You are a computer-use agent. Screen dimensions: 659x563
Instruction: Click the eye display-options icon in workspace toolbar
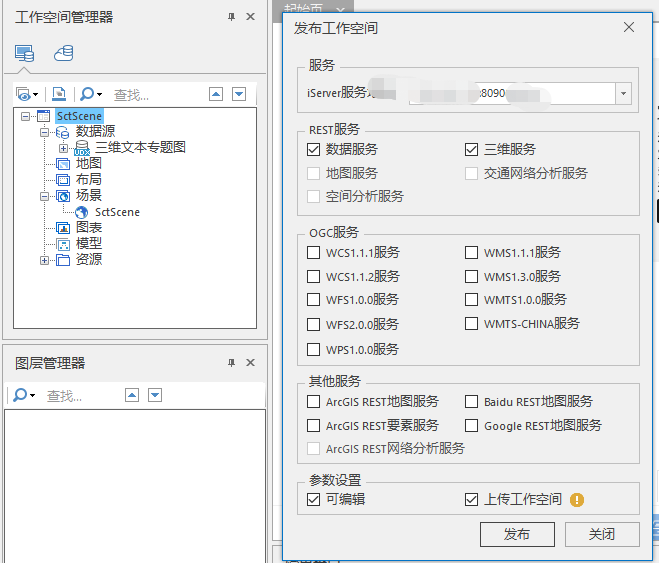[x=24, y=94]
